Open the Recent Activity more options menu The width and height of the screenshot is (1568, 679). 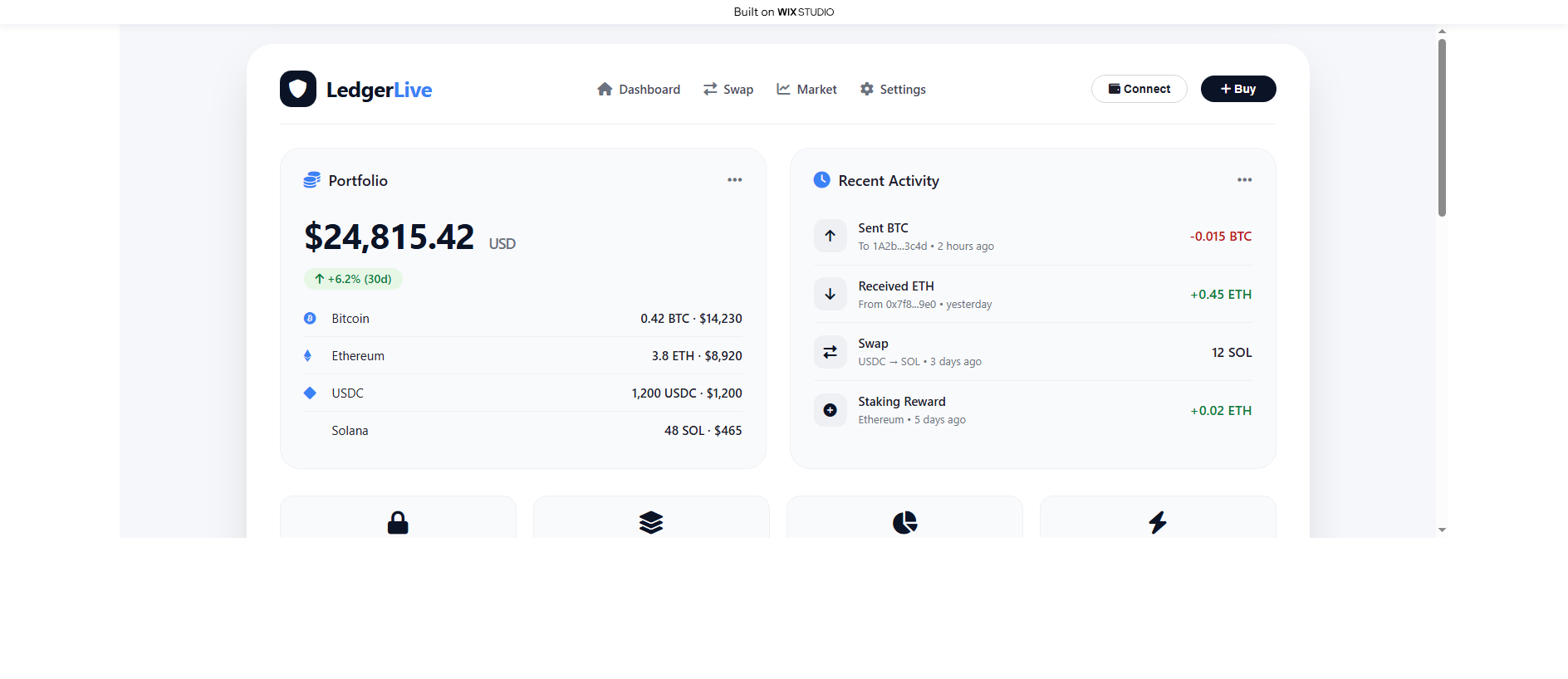1244,179
